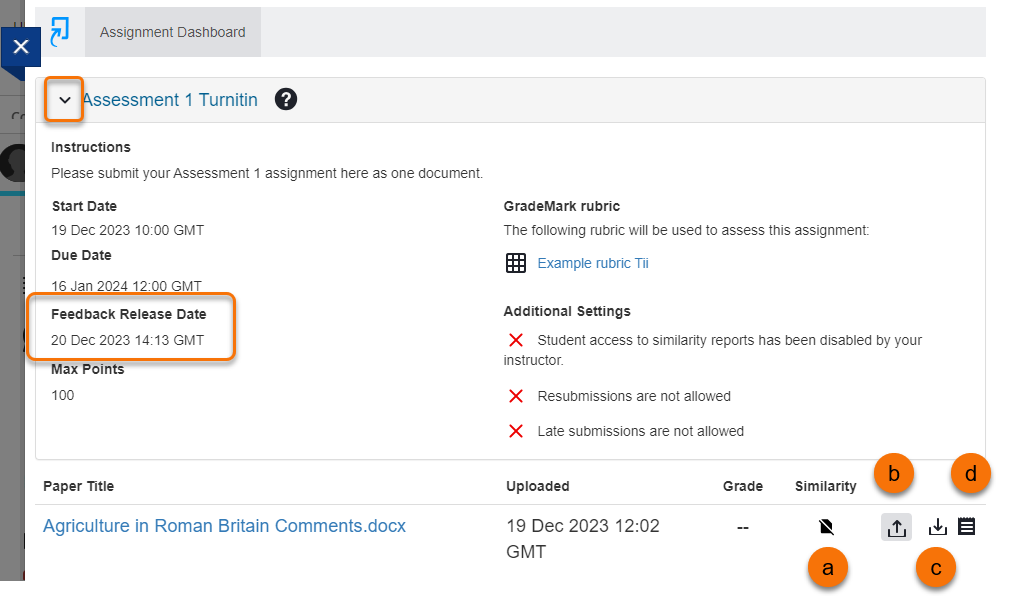Open Agriculture in Roman Britain Comments.docx
This screenshot has width=1012, height=598.
224,526
